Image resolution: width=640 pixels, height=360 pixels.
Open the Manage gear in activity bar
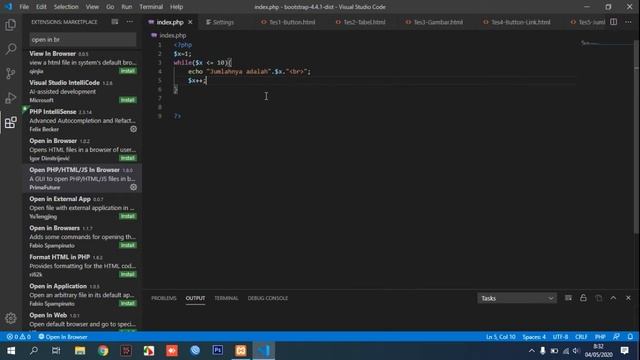[11, 318]
